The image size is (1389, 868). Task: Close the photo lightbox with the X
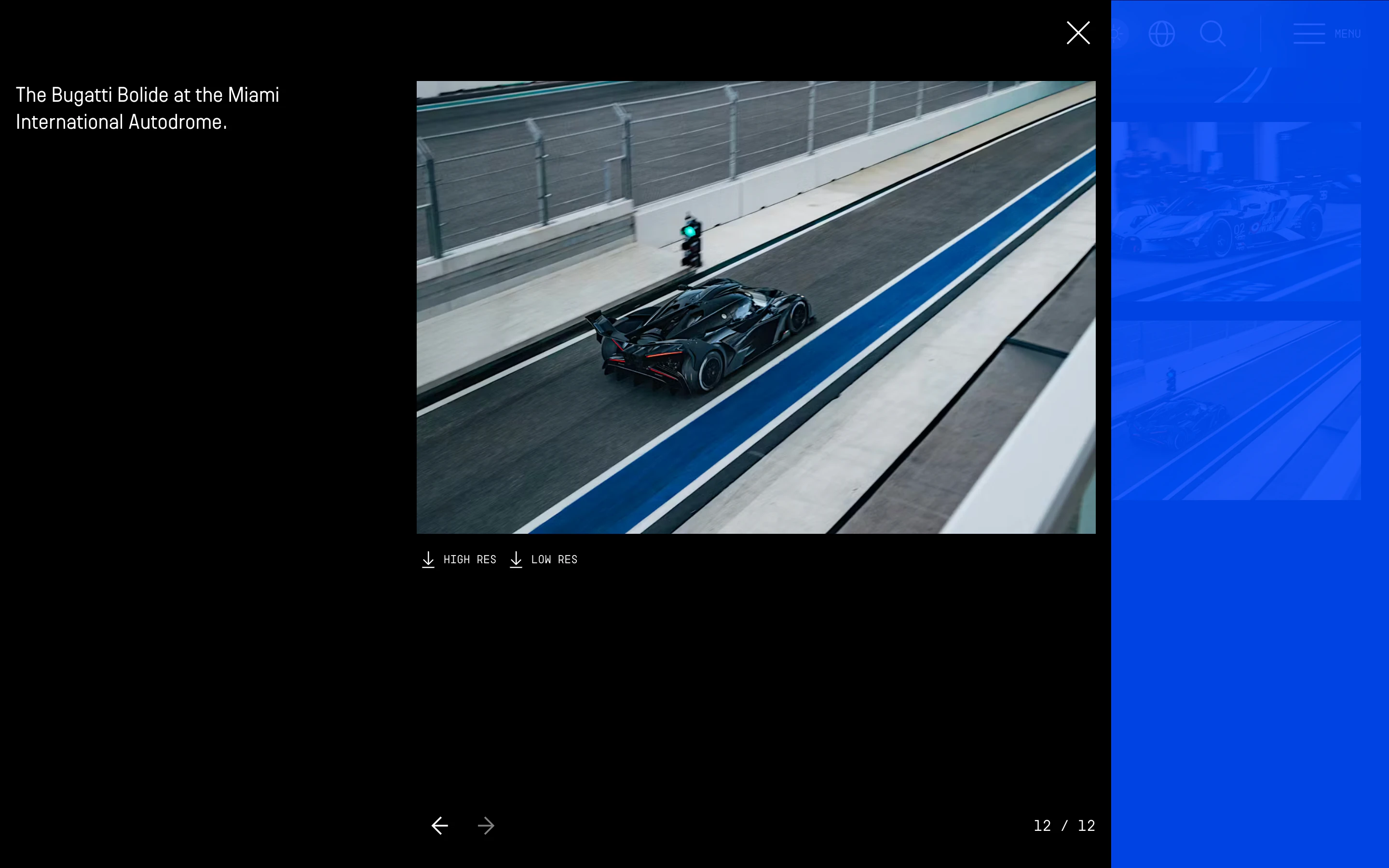click(x=1078, y=33)
